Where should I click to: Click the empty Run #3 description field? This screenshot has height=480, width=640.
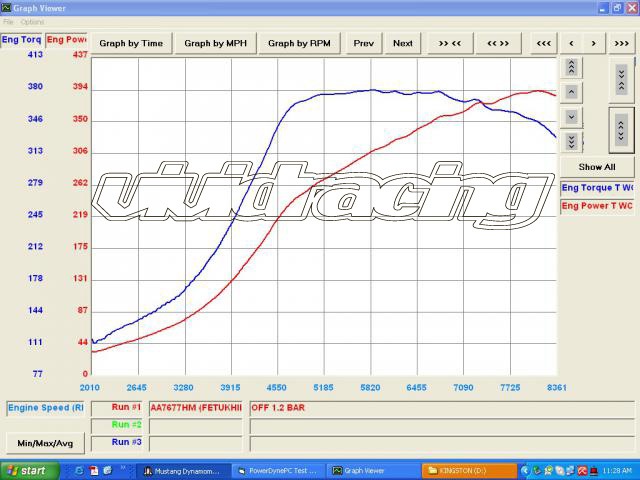pos(442,444)
